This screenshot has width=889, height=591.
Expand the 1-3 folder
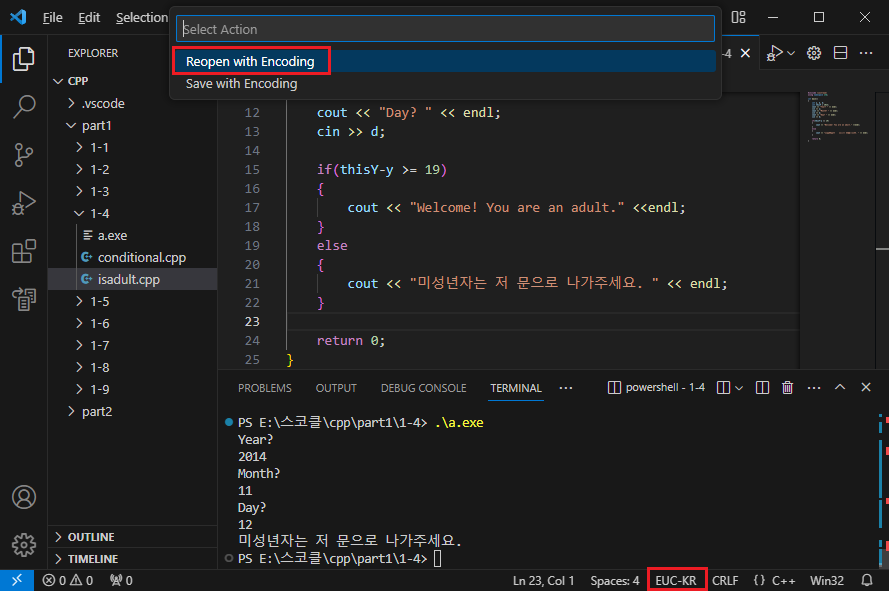pos(133,191)
